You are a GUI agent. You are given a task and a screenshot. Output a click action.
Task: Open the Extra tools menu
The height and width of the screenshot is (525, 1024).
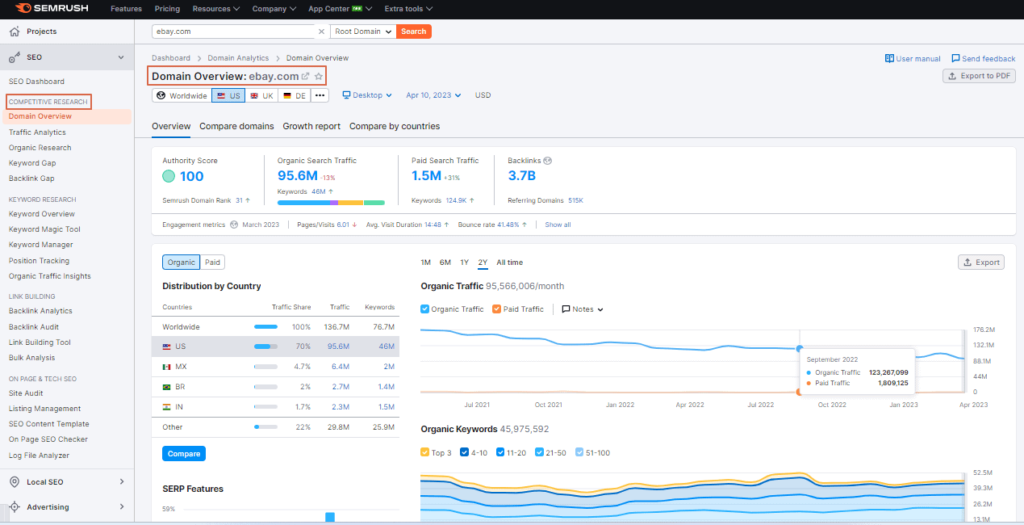coord(408,9)
